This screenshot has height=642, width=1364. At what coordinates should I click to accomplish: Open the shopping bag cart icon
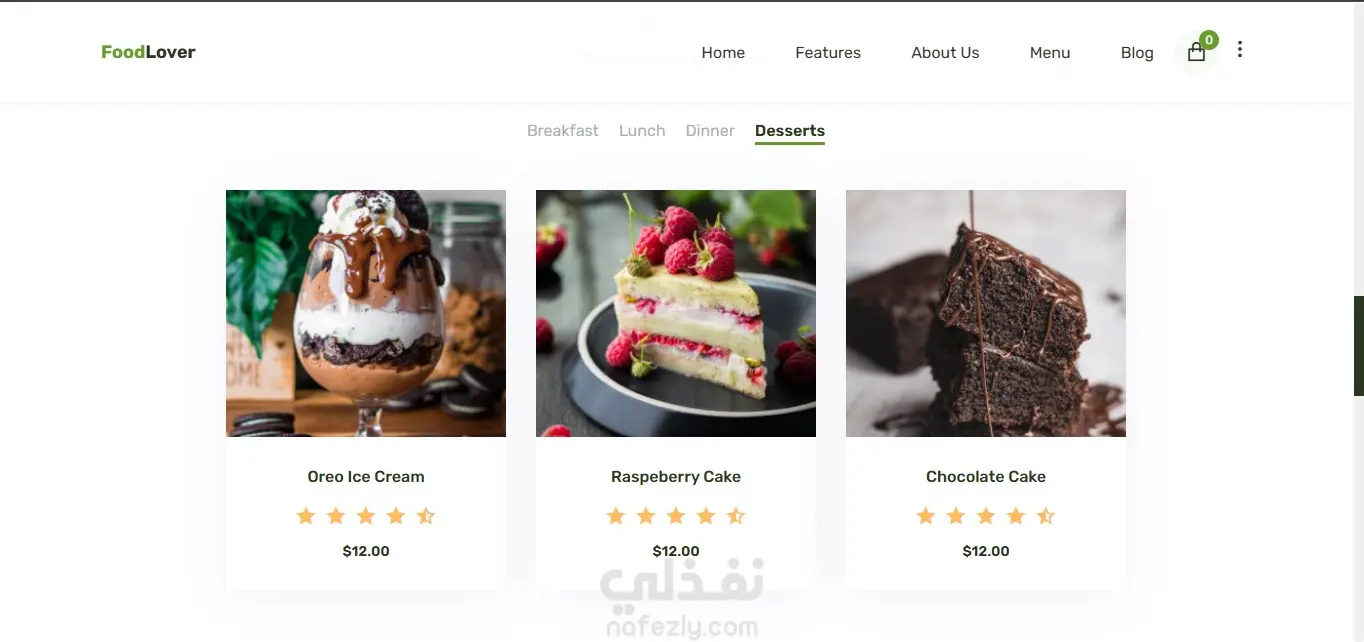pyautogui.click(x=1196, y=53)
